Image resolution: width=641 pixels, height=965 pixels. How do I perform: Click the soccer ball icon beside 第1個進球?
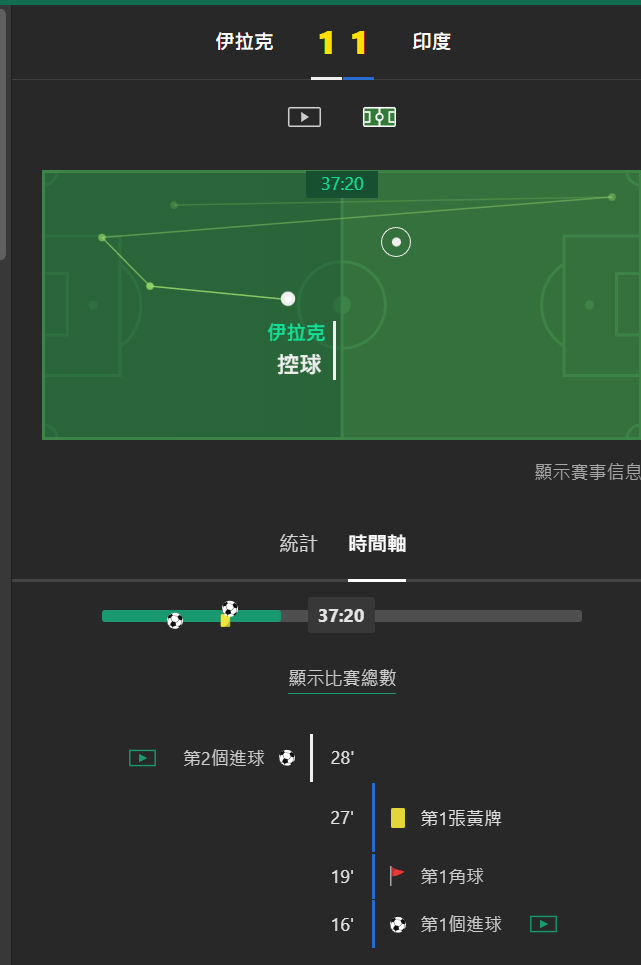(398, 924)
